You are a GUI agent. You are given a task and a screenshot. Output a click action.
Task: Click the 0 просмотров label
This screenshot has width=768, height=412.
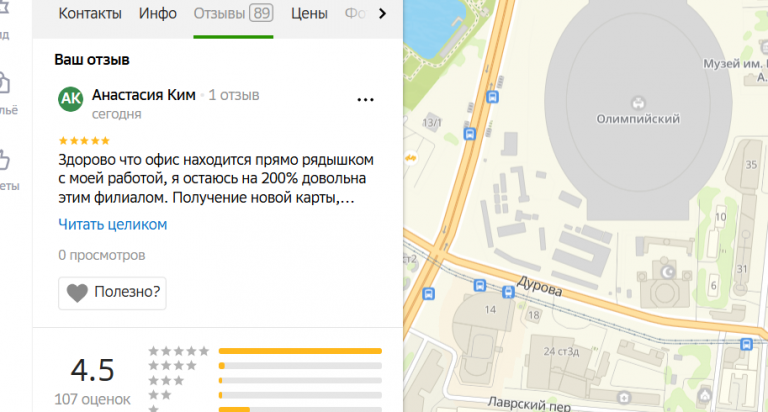102,255
